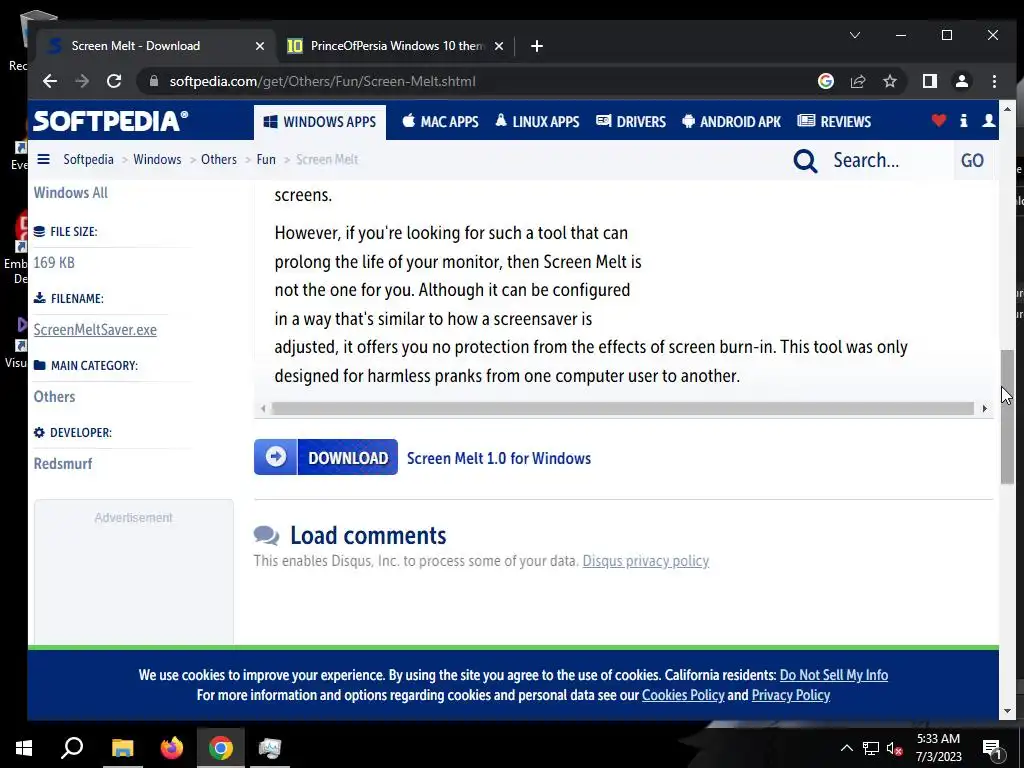Screen dimensions: 1024x768
Task: Click the Google account icon in address bar
Action: (x=825, y=81)
